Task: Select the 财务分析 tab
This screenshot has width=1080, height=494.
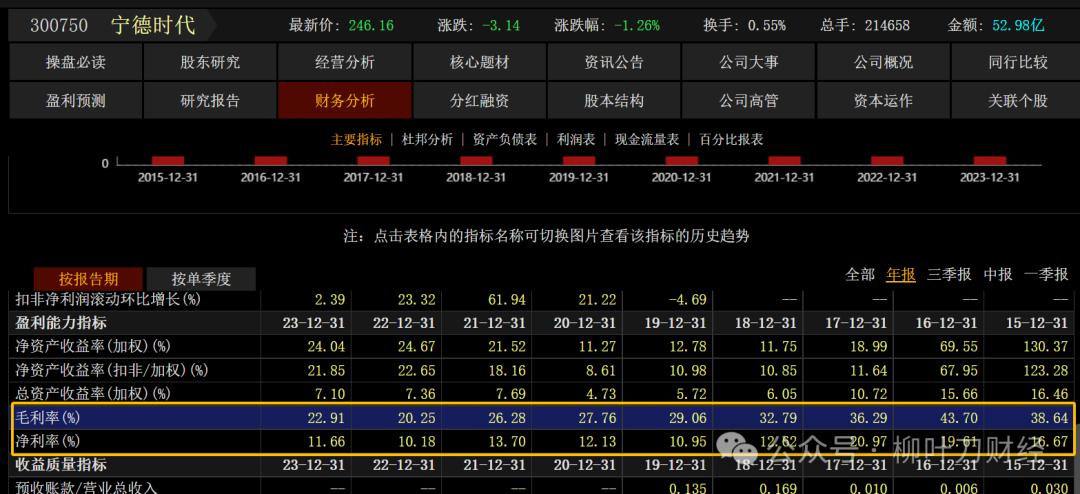Action: coord(344,101)
